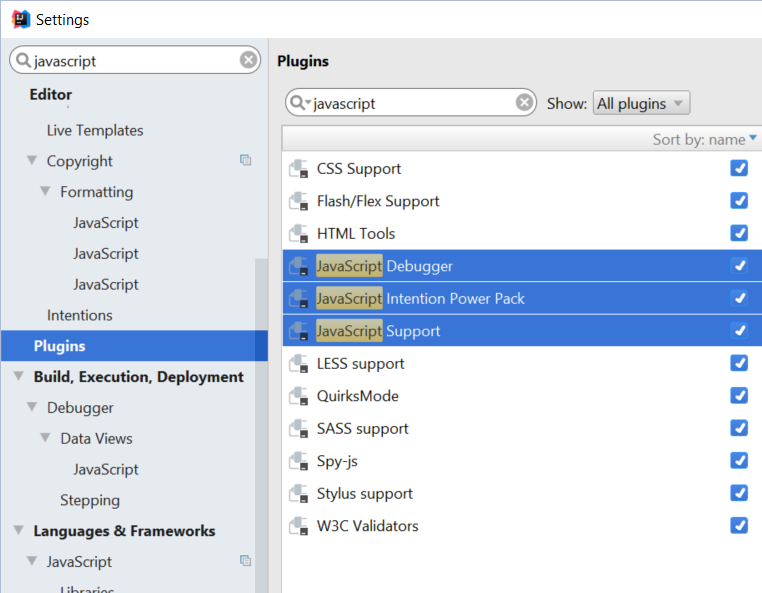Toggle the JavaScript Debugger checkbox

[x=739, y=266]
